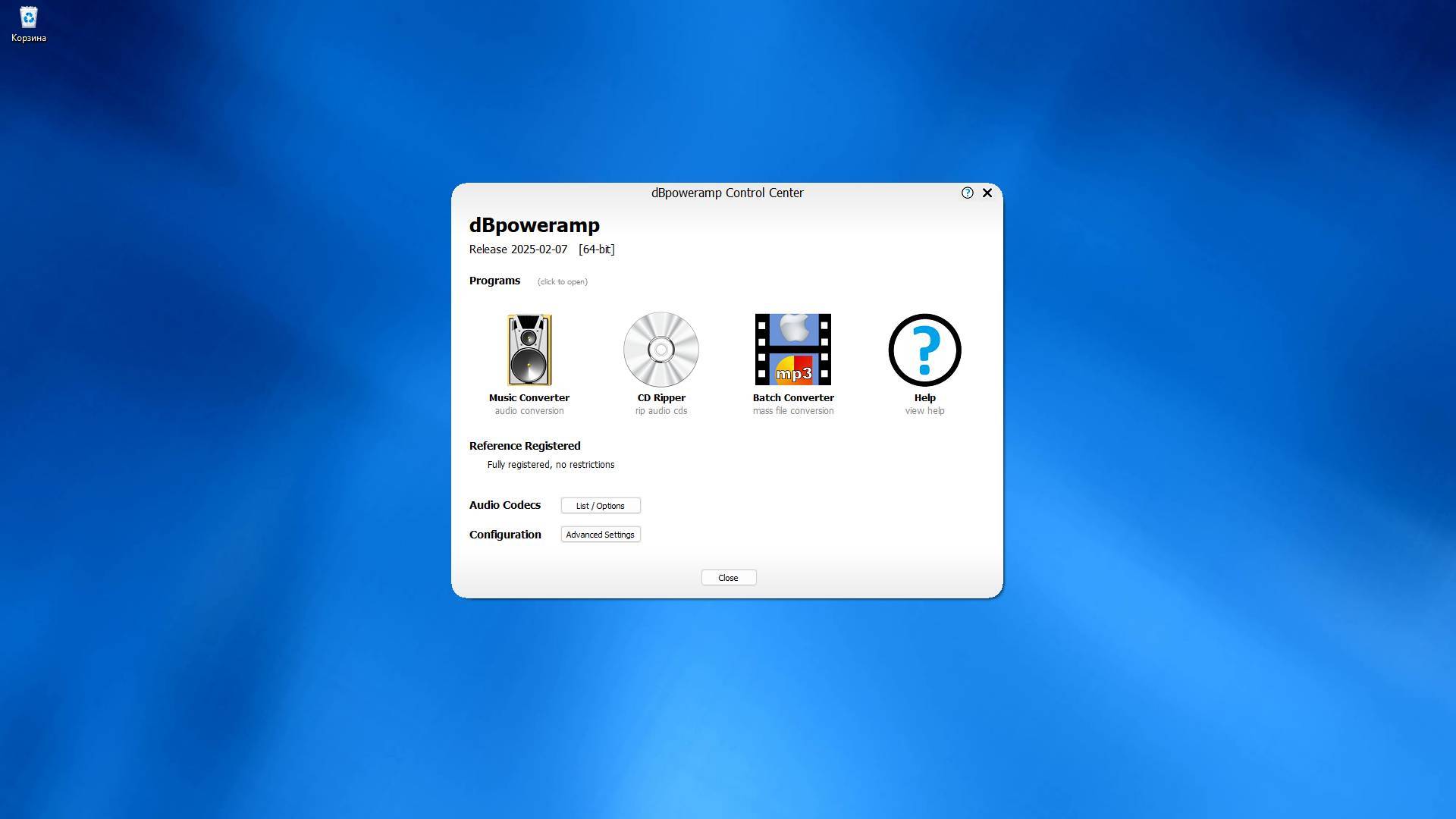The image size is (1456, 819).
Task: Open Audio Codecs List / Options
Action: point(601,506)
